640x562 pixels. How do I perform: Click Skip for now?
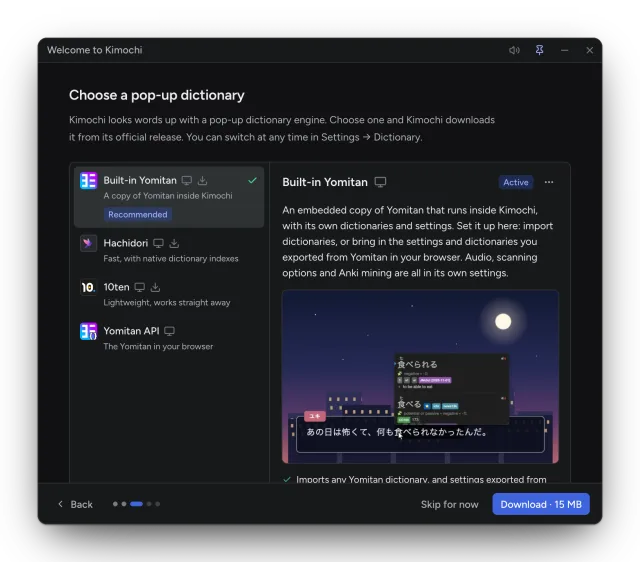[449, 504]
